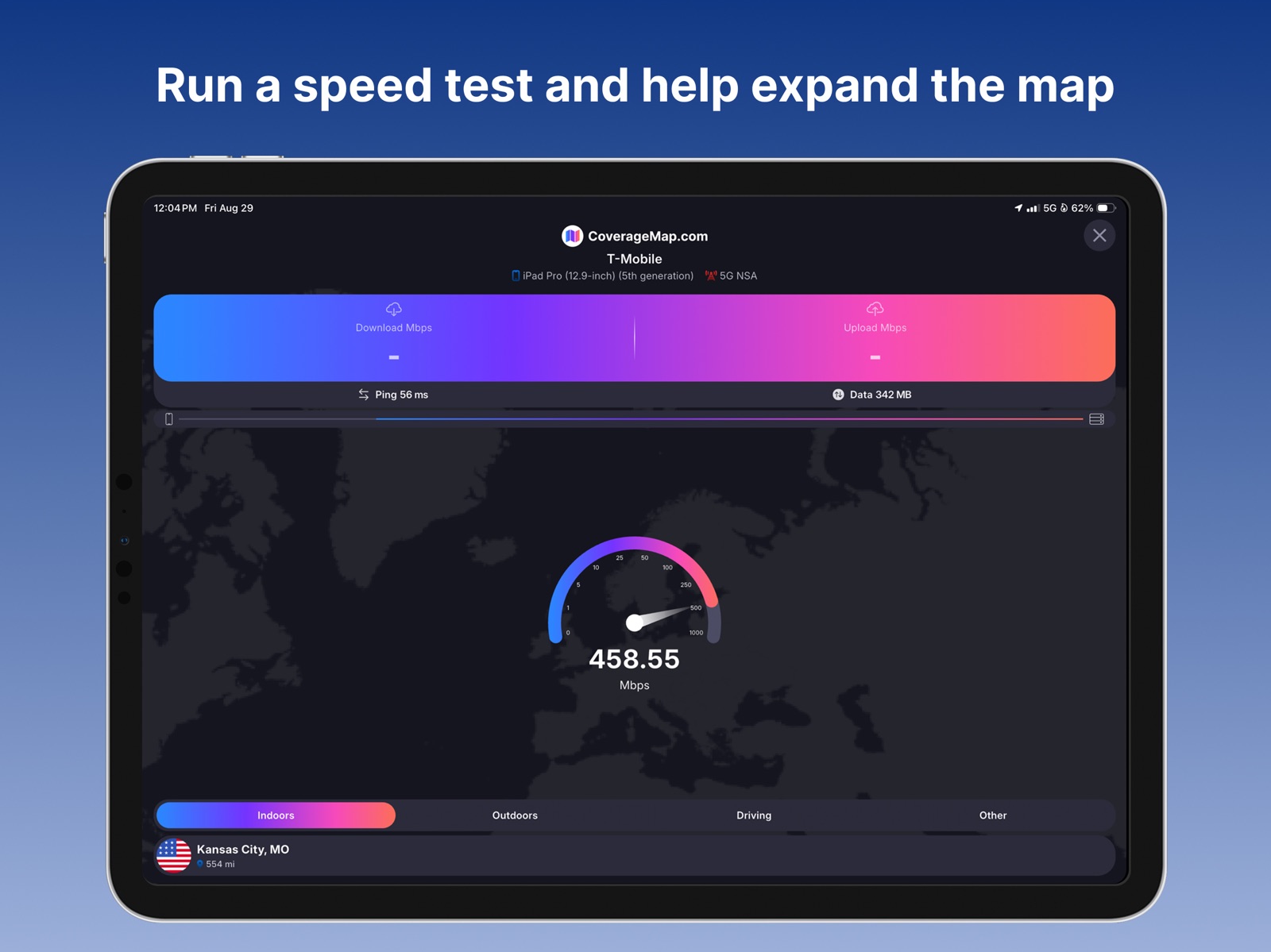This screenshot has width=1271, height=952.
Task: Click the Download Mbps label
Action: (x=394, y=328)
